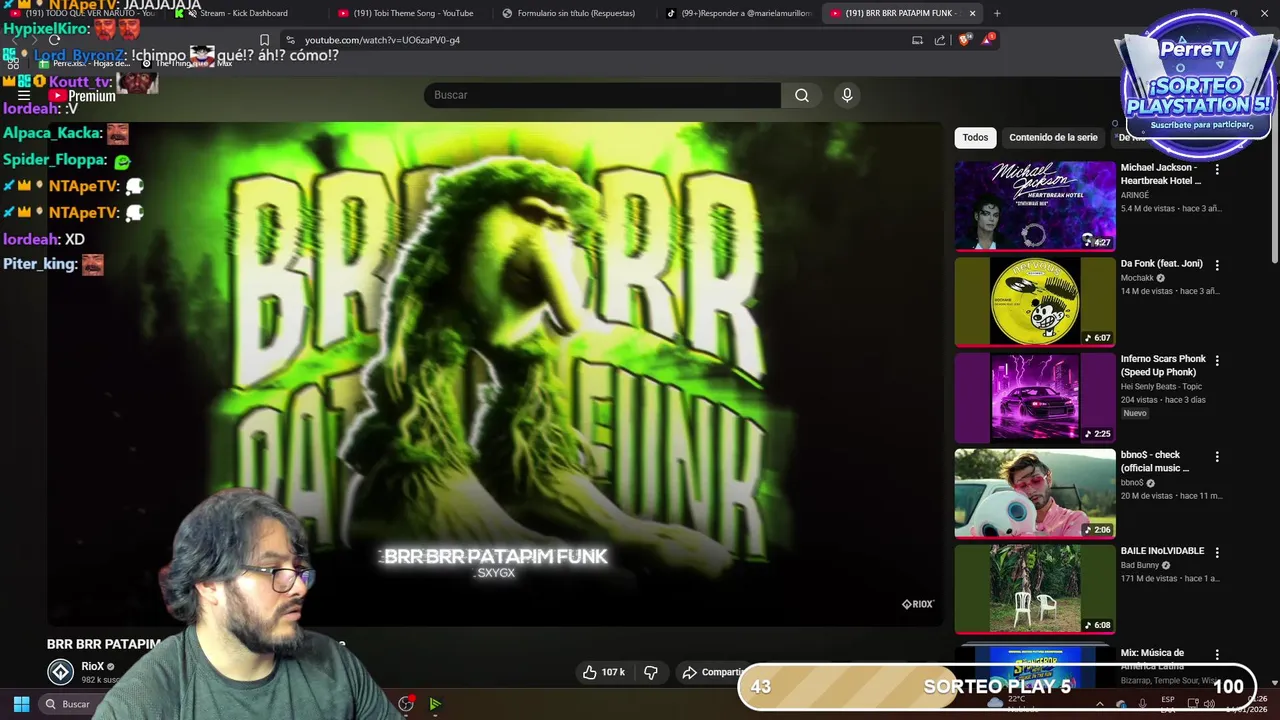This screenshot has height=720, width=1280.
Task: Open the YouTube hamburger guide menu
Action: 24,96
